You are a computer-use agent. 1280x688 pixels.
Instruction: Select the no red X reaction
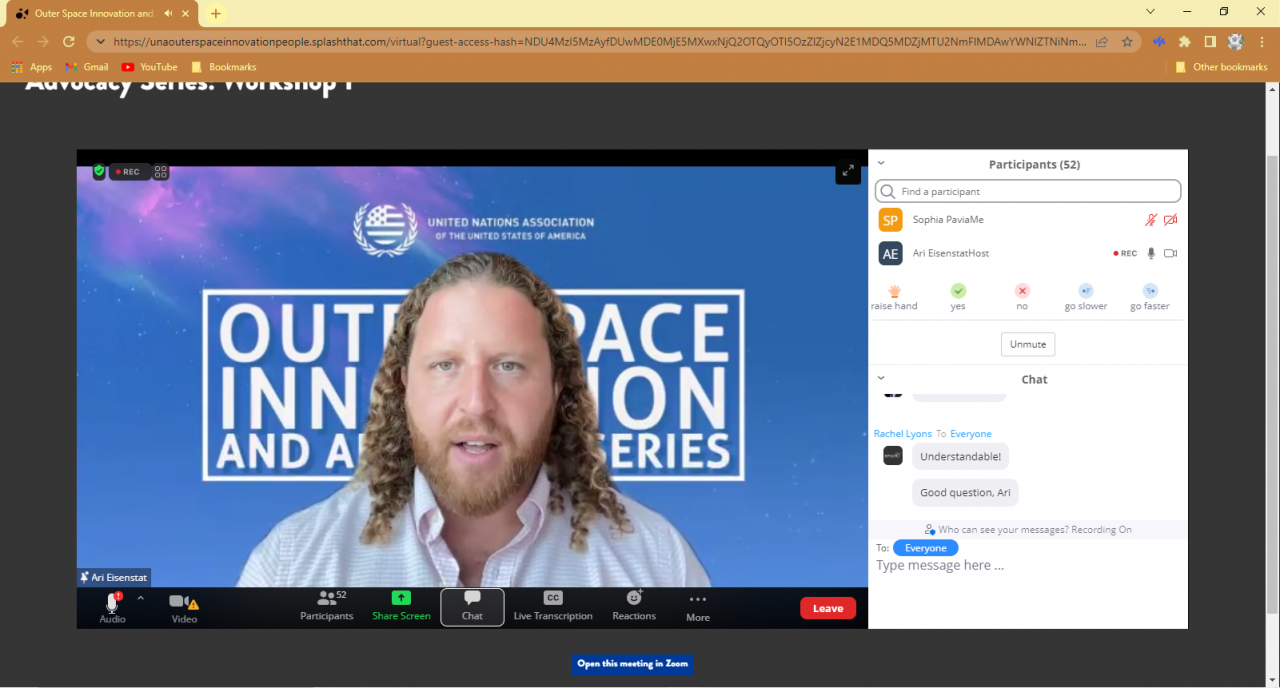(x=1022, y=297)
